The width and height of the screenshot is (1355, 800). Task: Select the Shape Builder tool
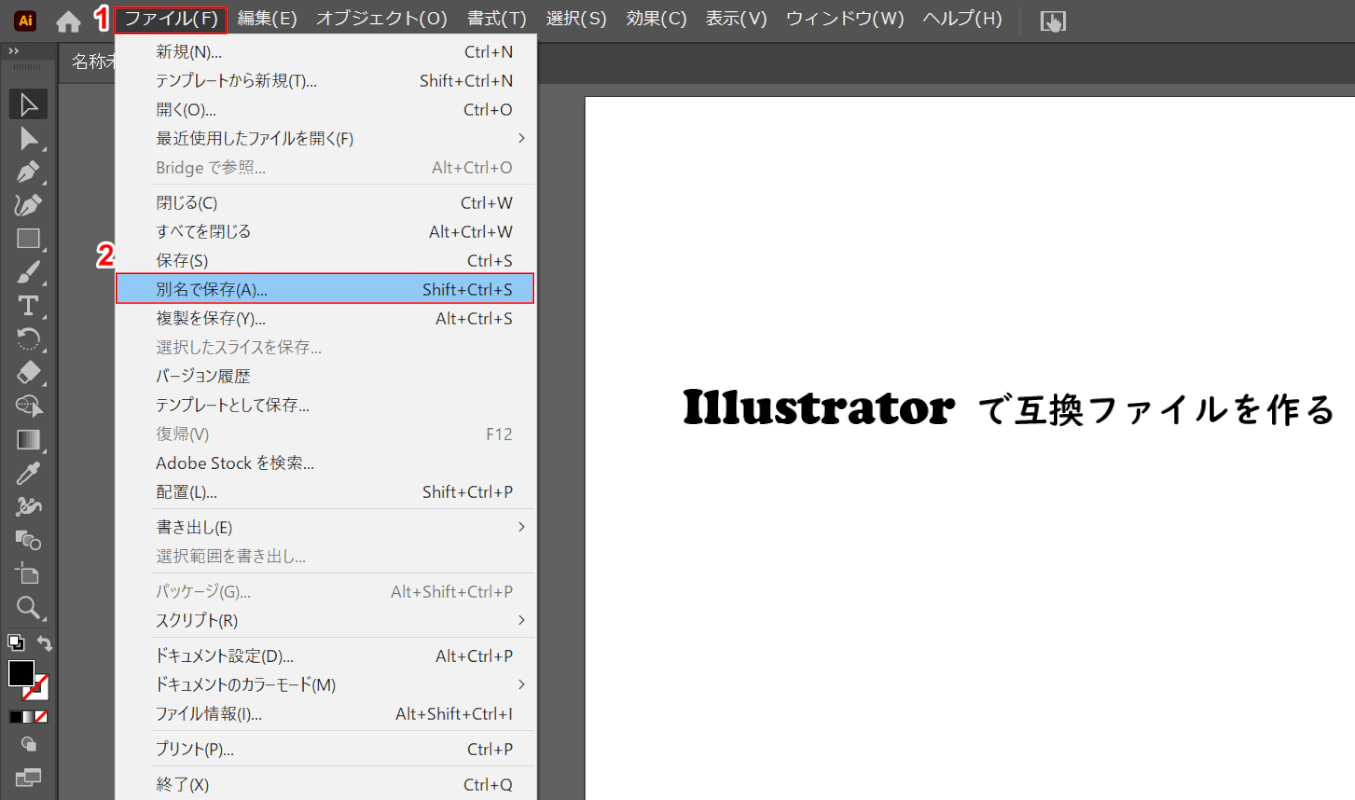(28, 406)
